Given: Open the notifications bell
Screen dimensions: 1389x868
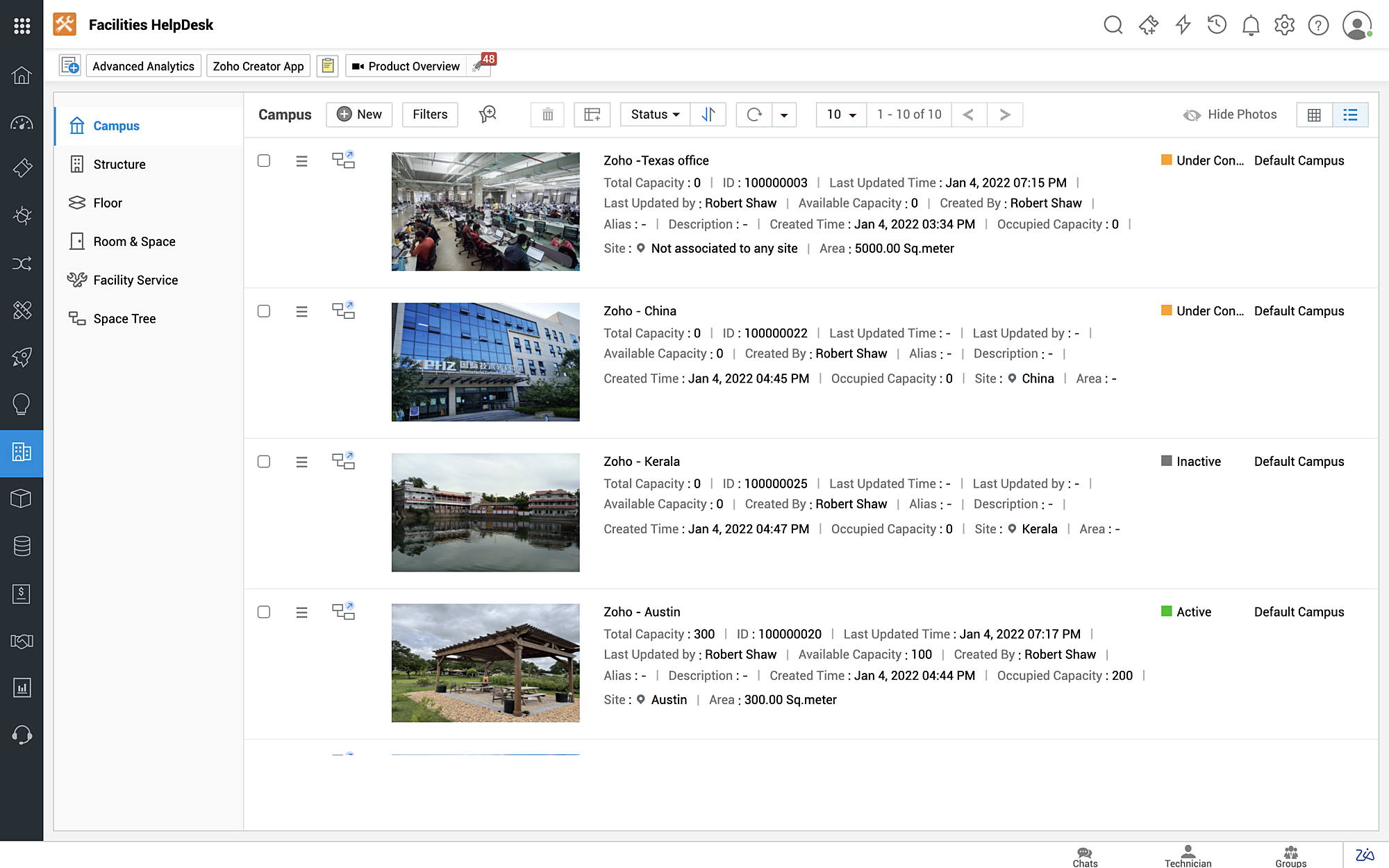Looking at the screenshot, I should [x=1251, y=24].
